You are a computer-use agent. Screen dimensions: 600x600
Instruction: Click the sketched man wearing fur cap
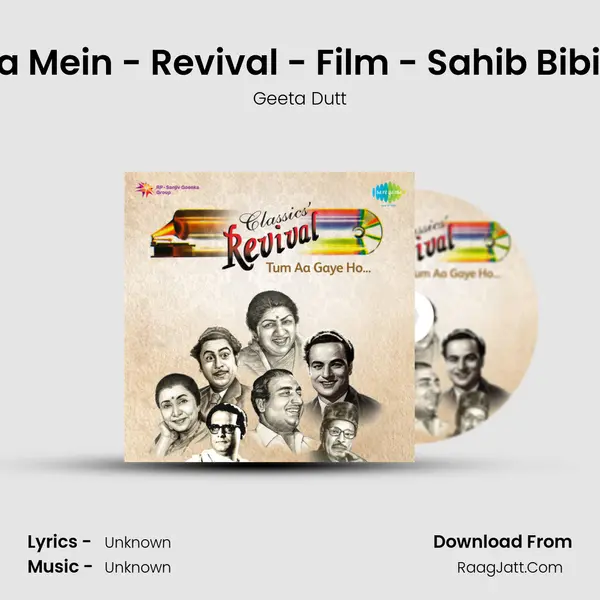coord(339,432)
